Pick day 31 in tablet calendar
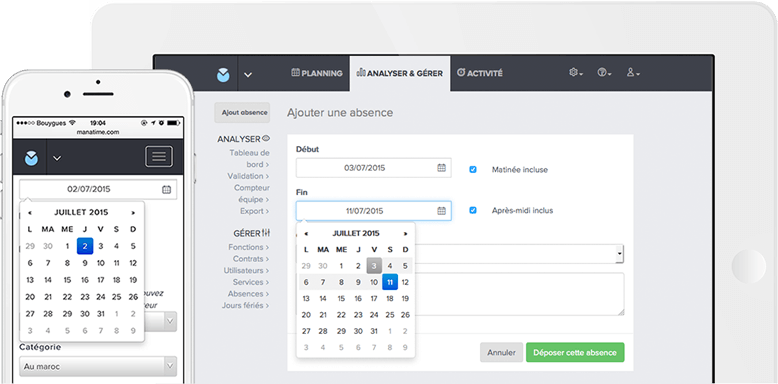Viewport: 778px width, 384px height. pos(374,331)
